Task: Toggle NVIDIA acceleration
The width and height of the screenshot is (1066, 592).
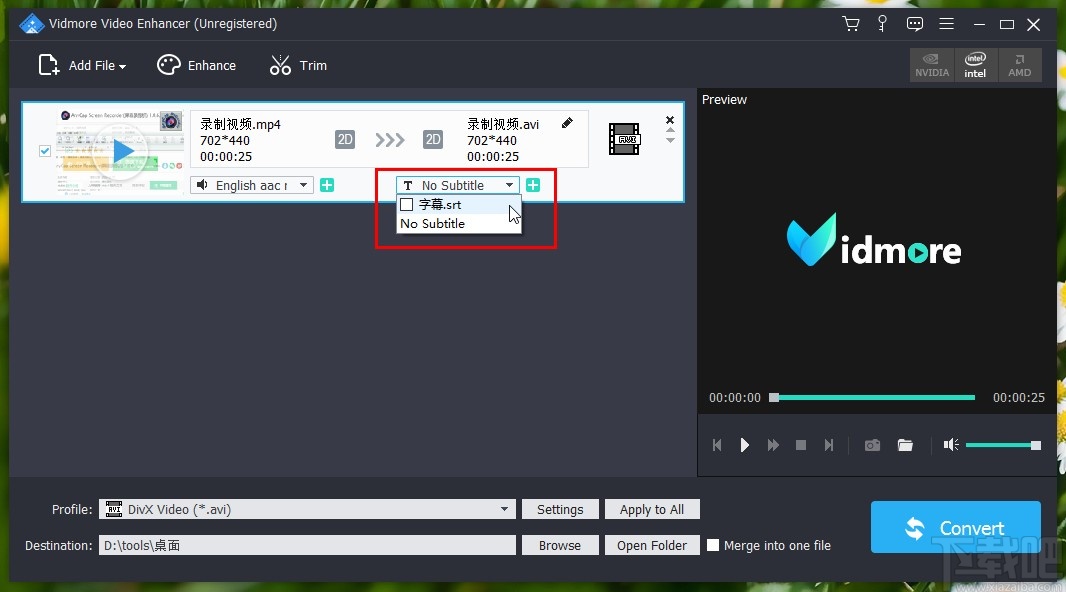Action: click(x=932, y=65)
